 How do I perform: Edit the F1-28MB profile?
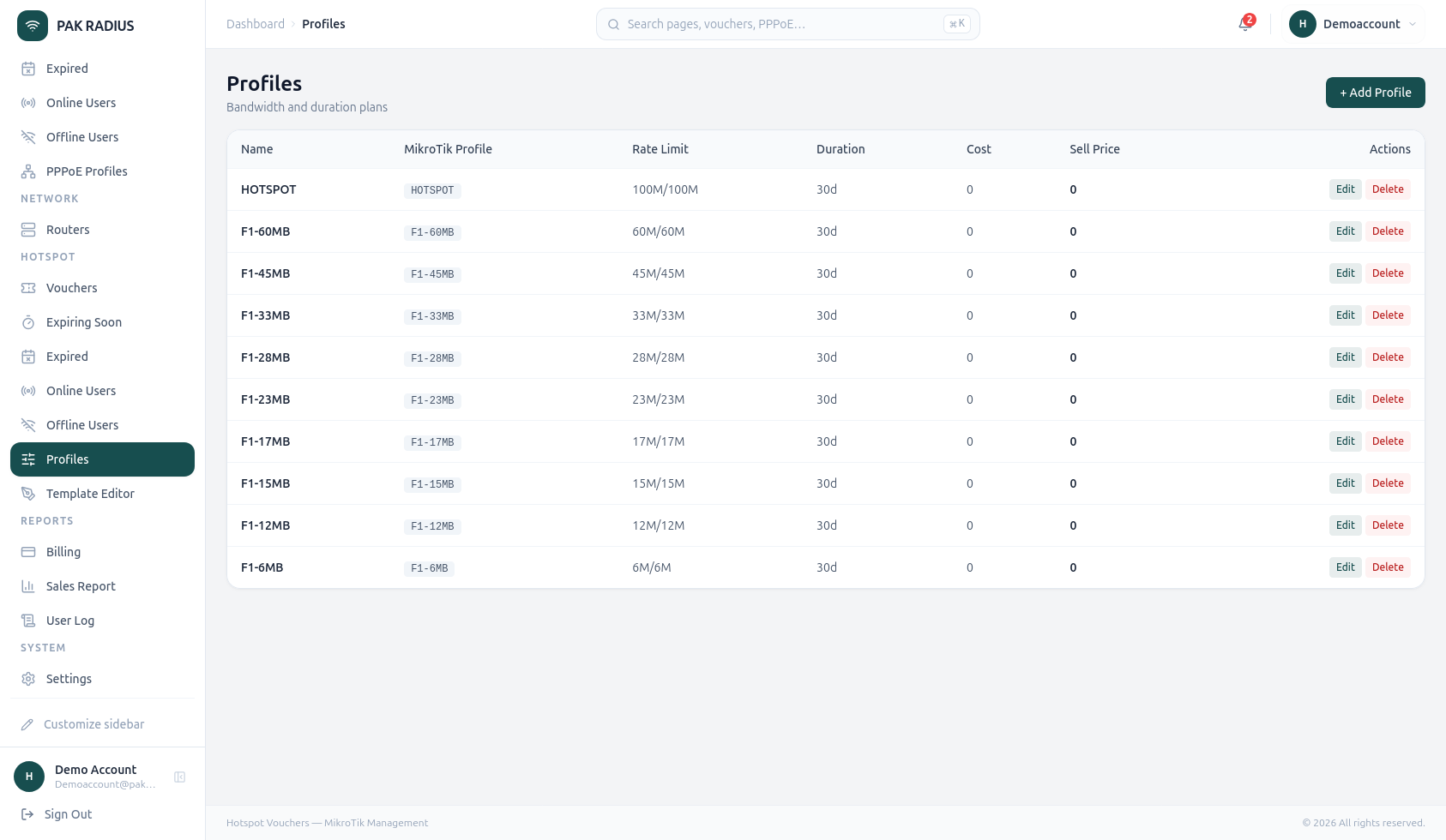(1346, 357)
